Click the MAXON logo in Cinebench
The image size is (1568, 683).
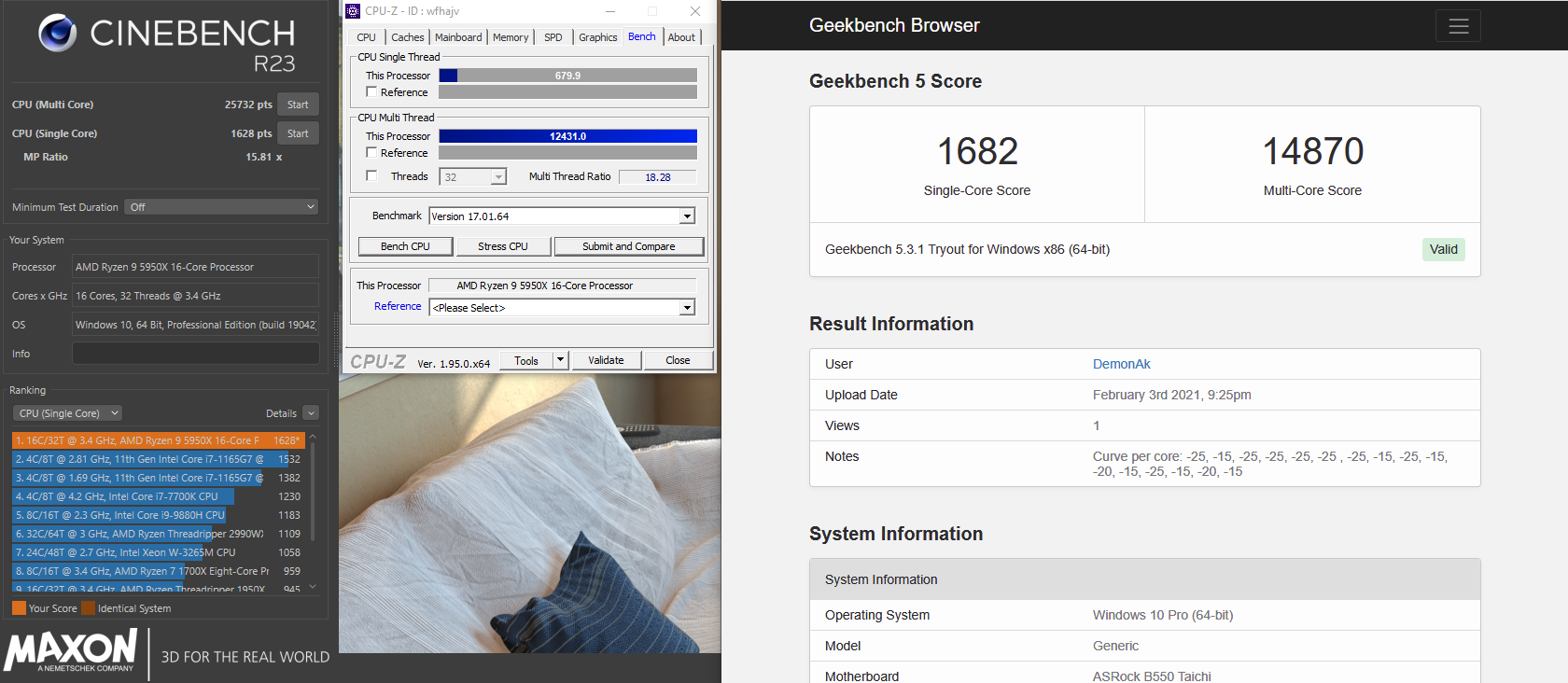click(x=71, y=649)
